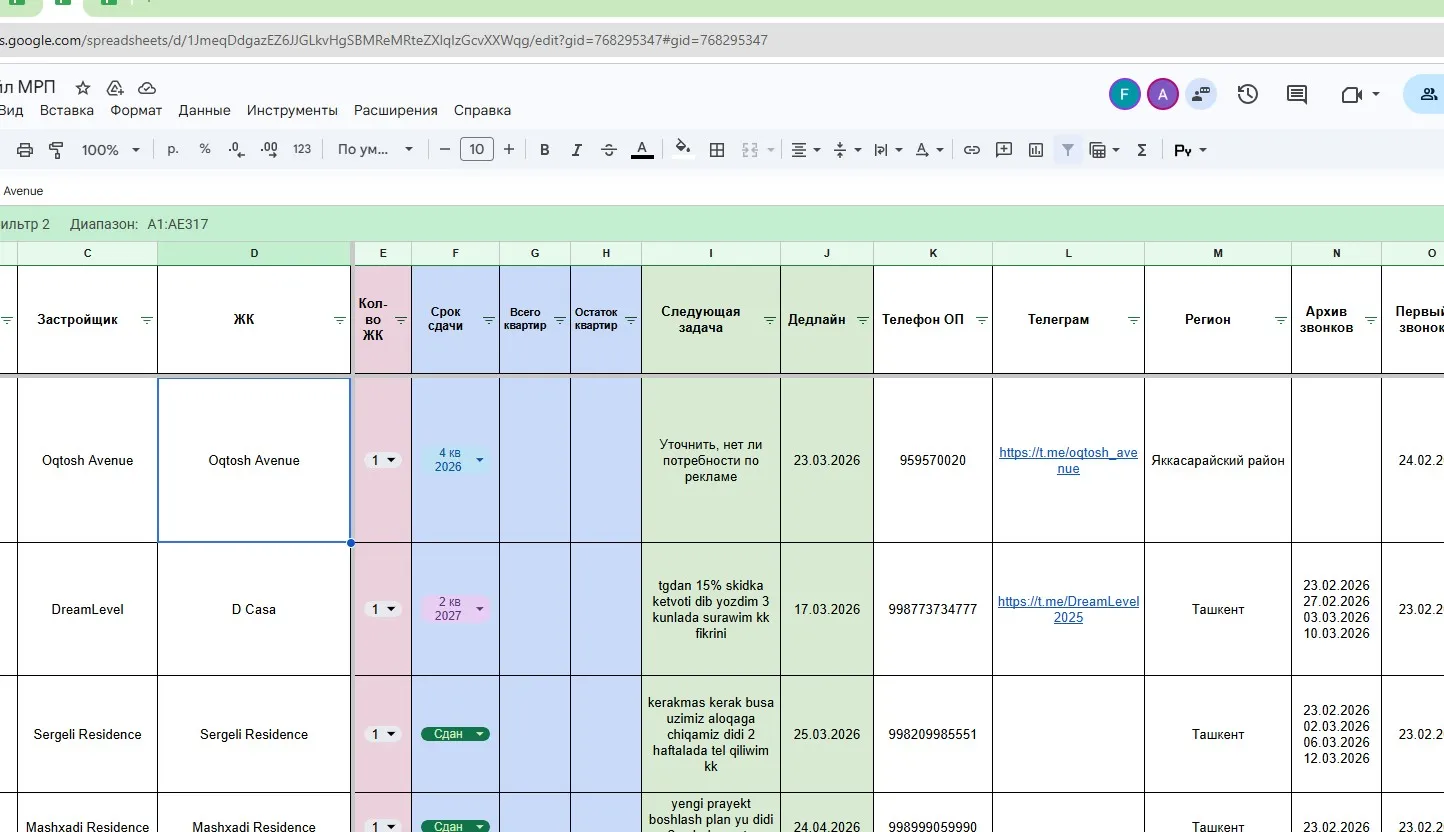The height and width of the screenshot is (832, 1444).
Task: Open the fill color picker
Action: 683,149
